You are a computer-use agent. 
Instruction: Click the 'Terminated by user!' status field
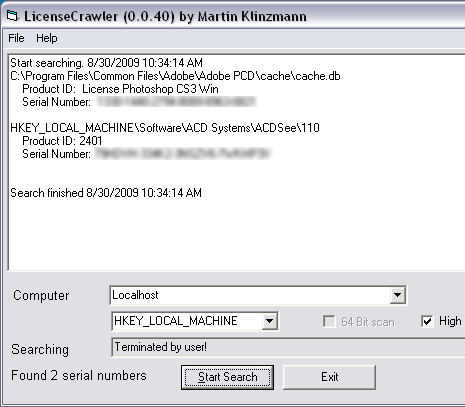click(289, 347)
